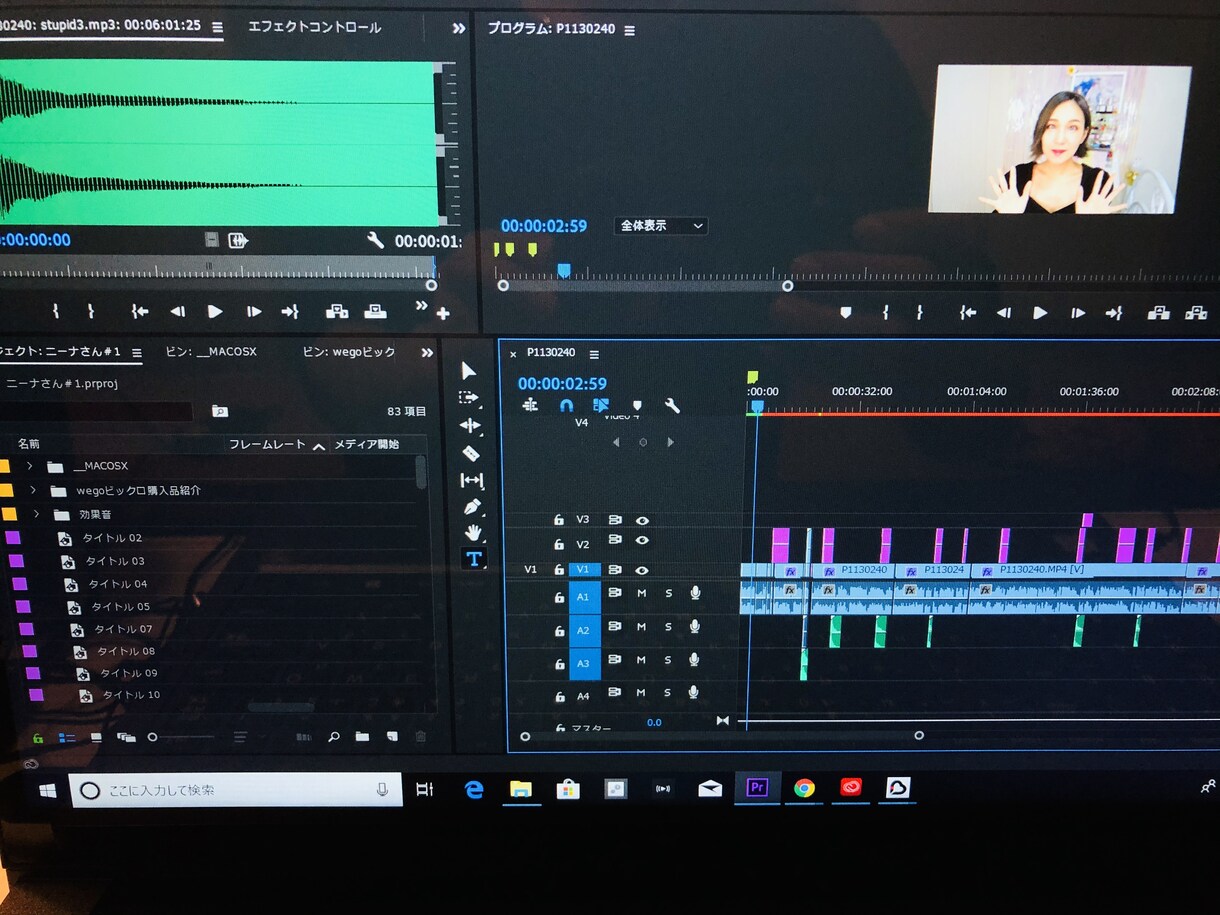This screenshot has height=915, width=1220.
Task: Toggle Linked Selection in the timeline
Action: 601,405
